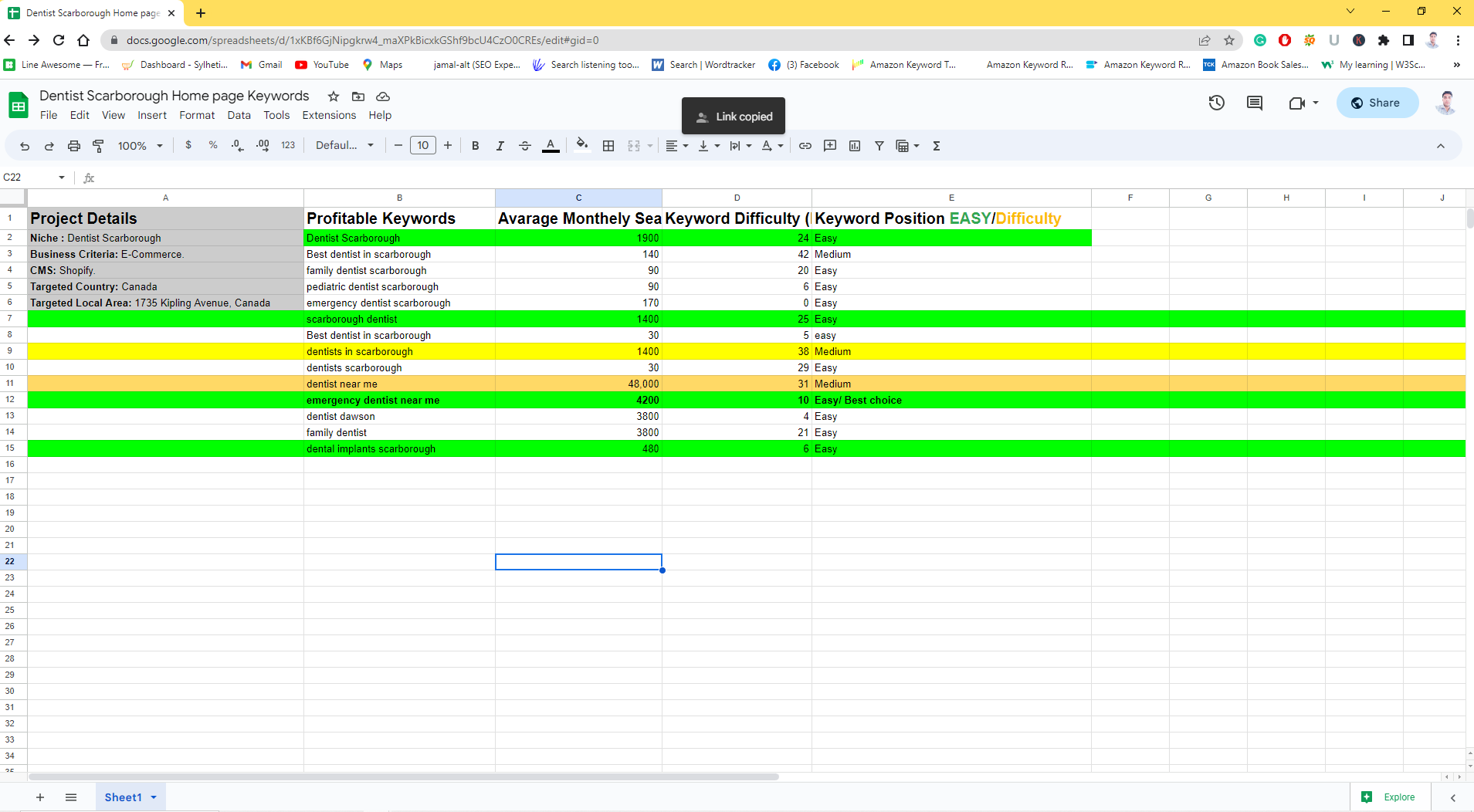This screenshot has height=812, width=1474.
Task: Open the text alignment dropdown
Action: [684, 145]
